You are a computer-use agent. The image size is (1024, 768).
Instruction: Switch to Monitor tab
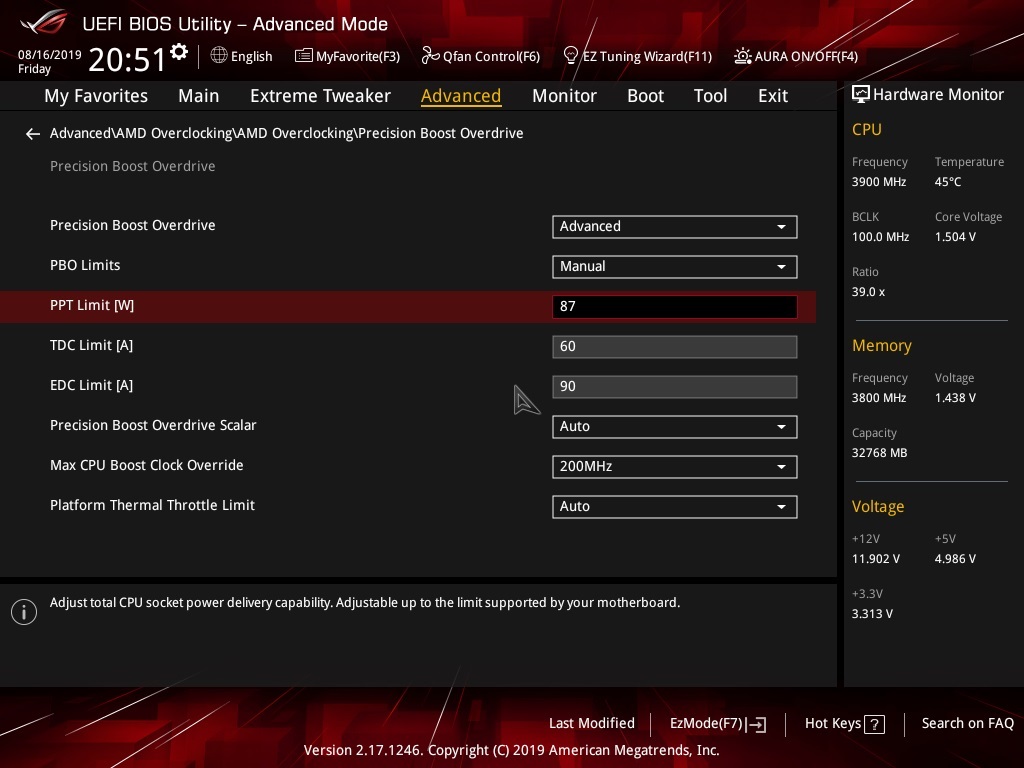[564, 96]
